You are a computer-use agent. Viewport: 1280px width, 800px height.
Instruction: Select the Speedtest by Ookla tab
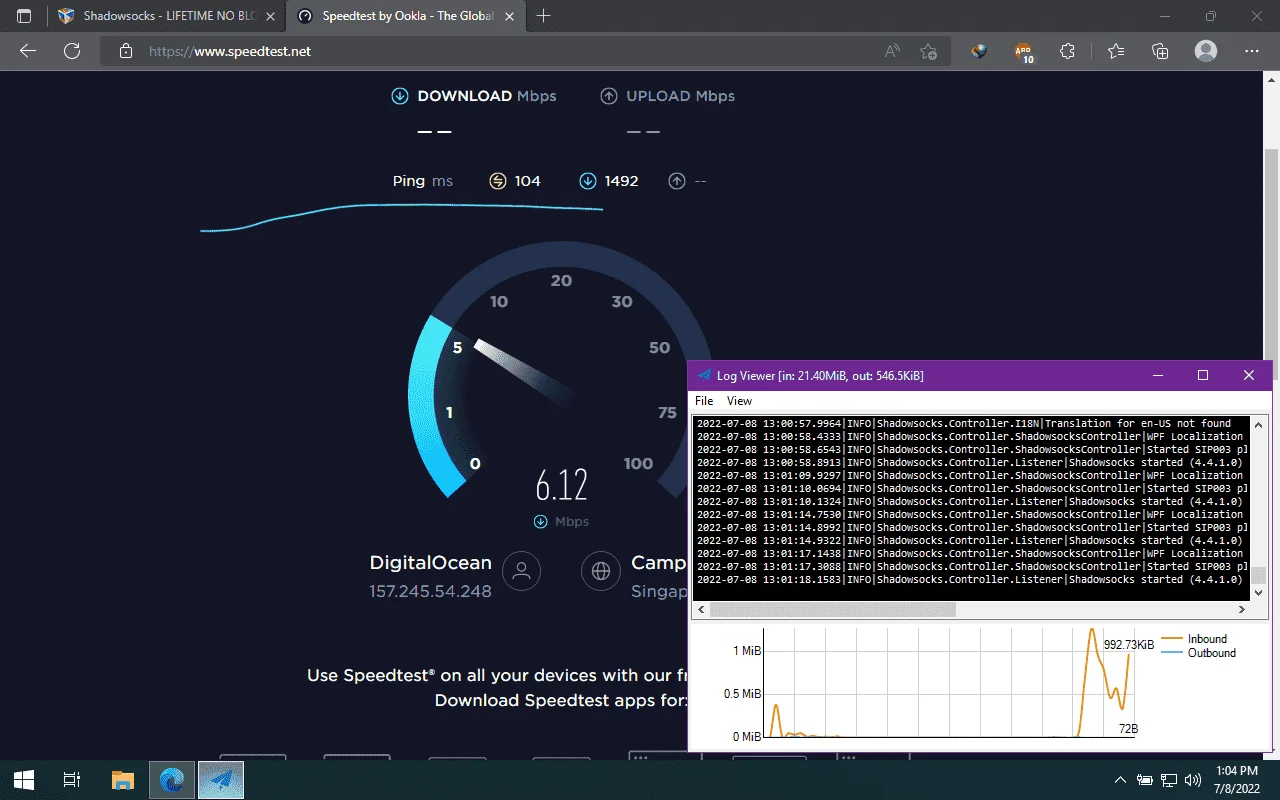[406, 16]
